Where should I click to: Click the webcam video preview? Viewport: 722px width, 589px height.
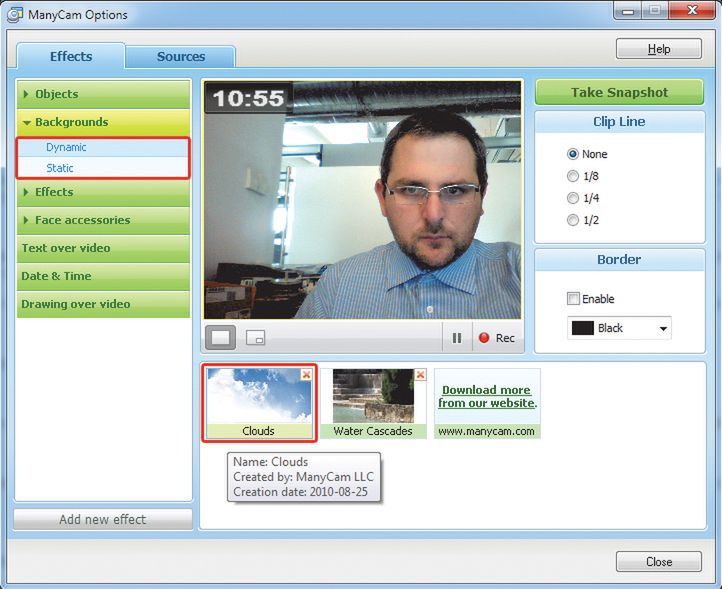362,200
